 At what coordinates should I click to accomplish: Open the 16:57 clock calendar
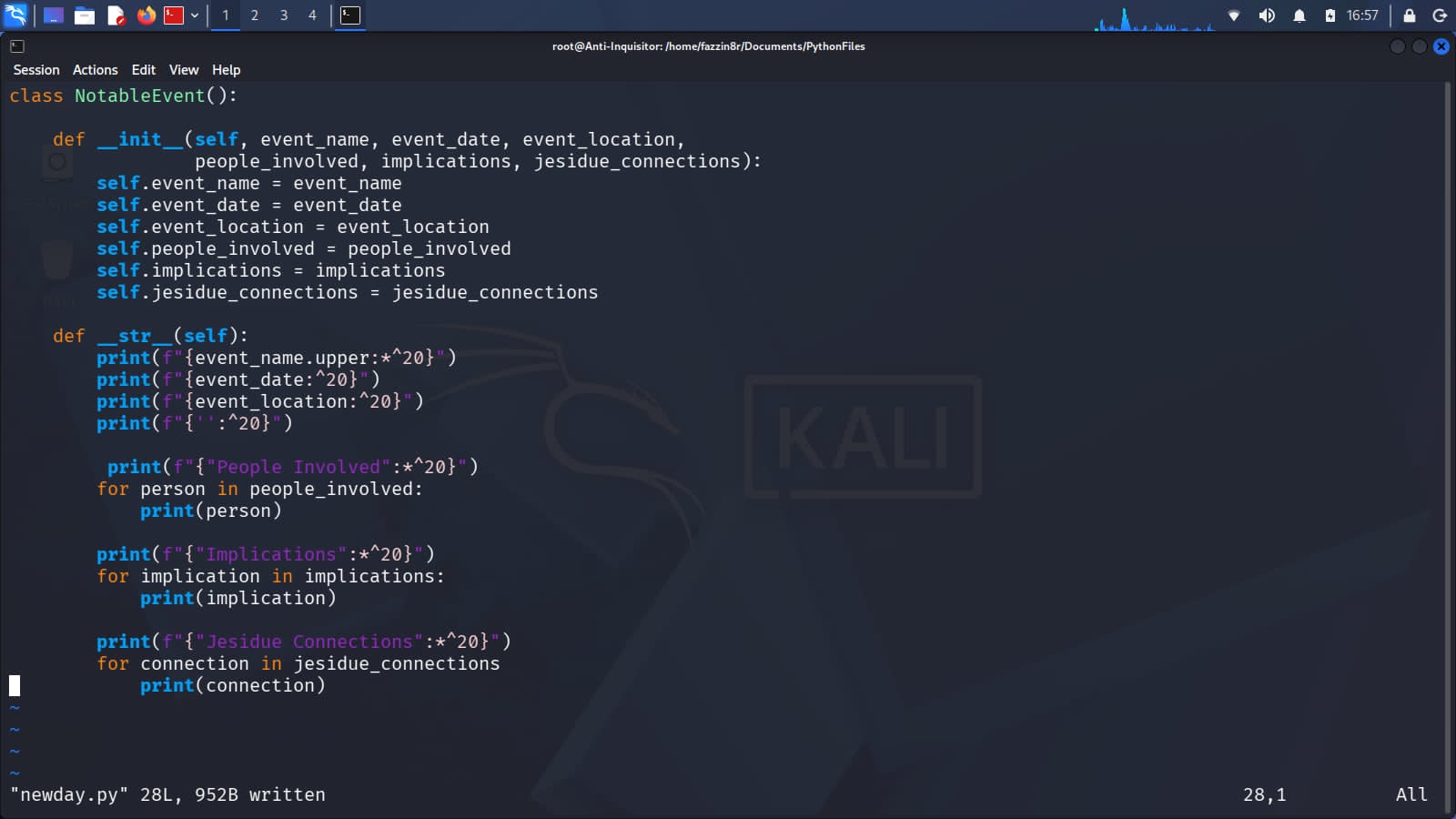coord(1362,15)
